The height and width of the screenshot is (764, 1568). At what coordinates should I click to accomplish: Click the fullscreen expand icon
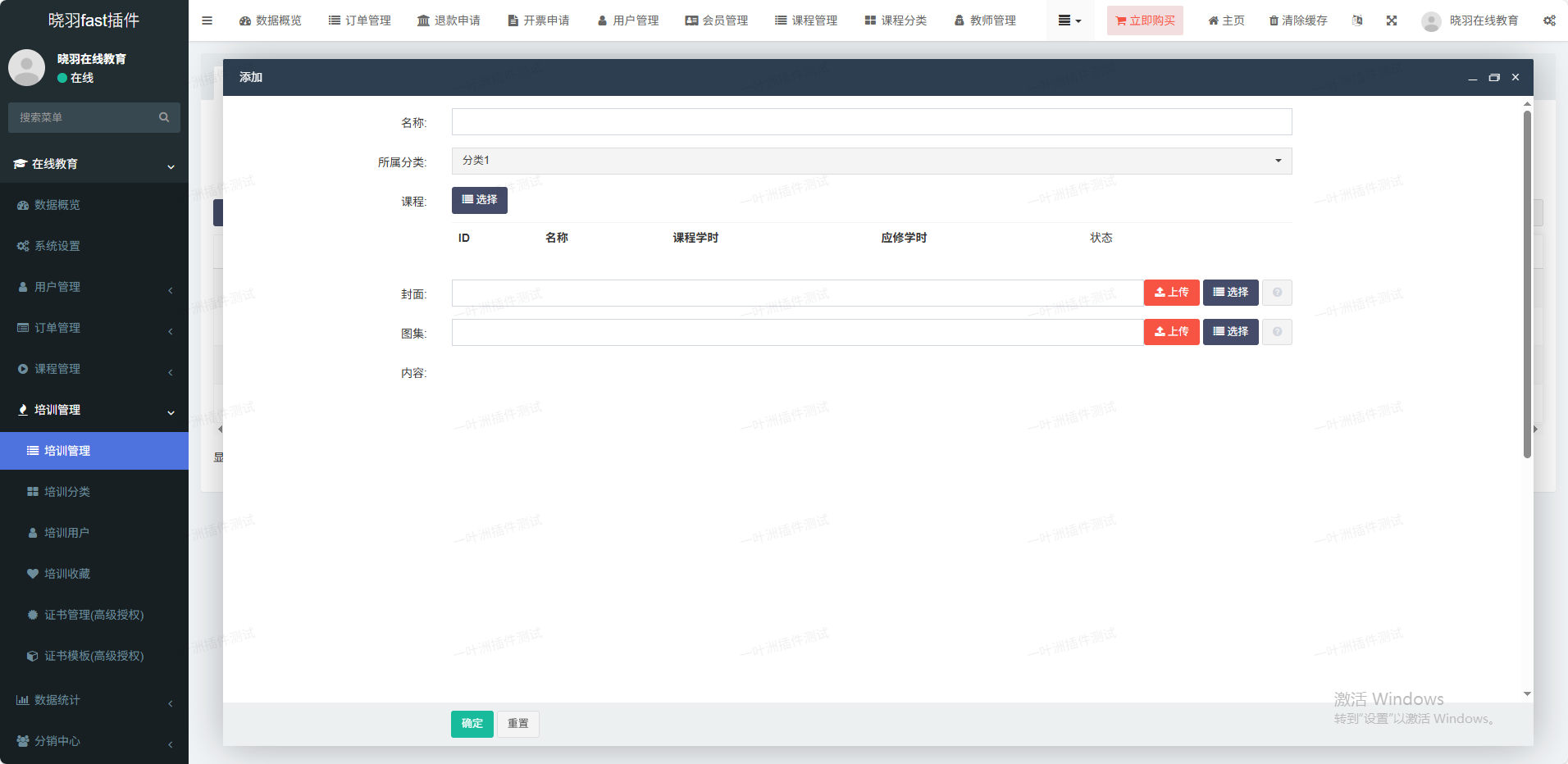click(x=1392, y=20)
